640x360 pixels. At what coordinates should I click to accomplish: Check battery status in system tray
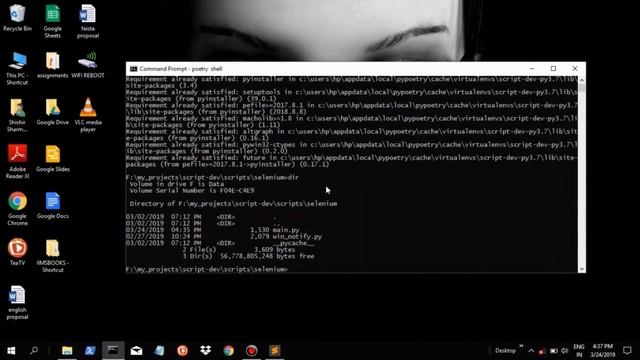click(x=553, y=351)
